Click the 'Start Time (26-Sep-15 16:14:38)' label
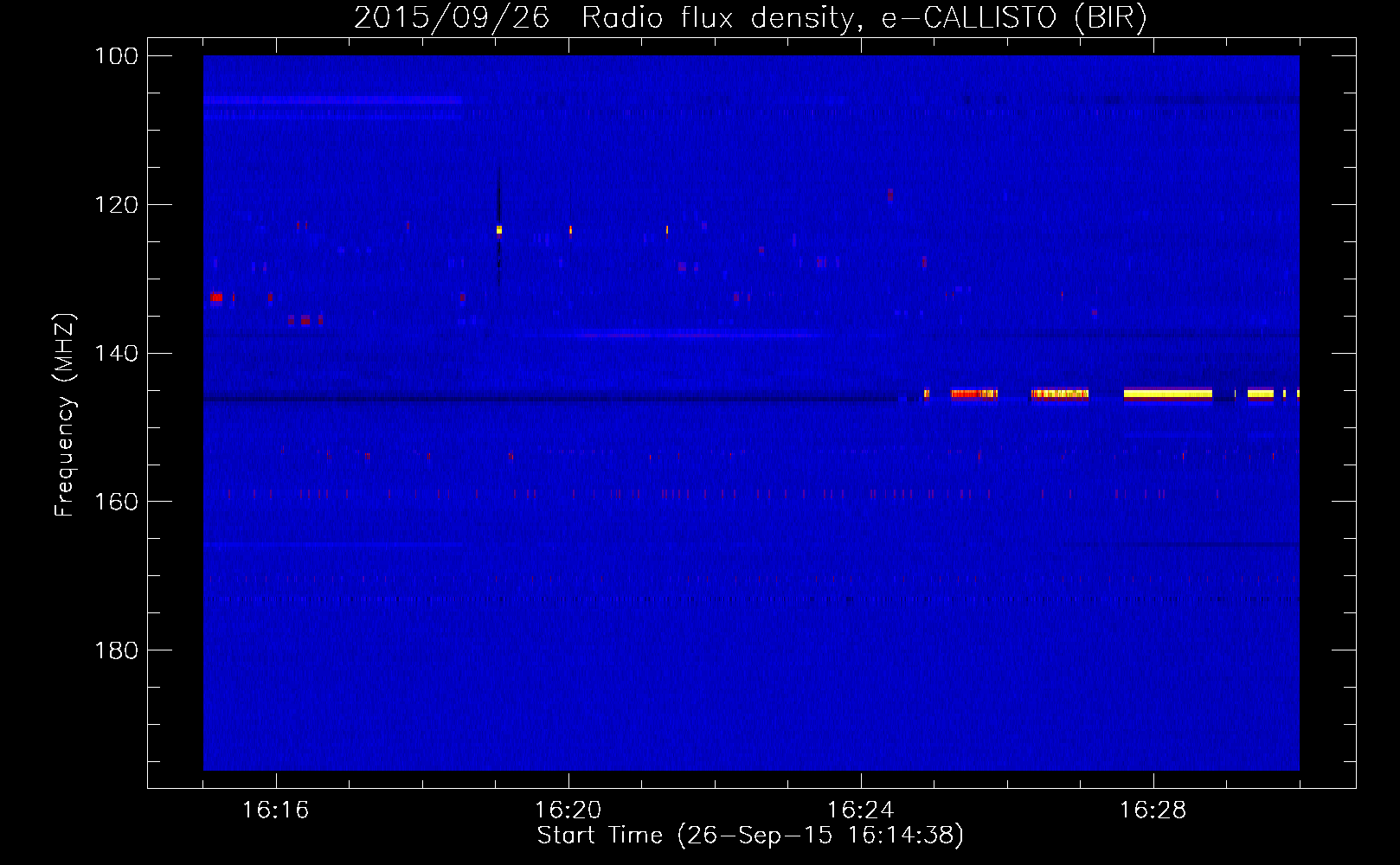 [x=750, y=836]
